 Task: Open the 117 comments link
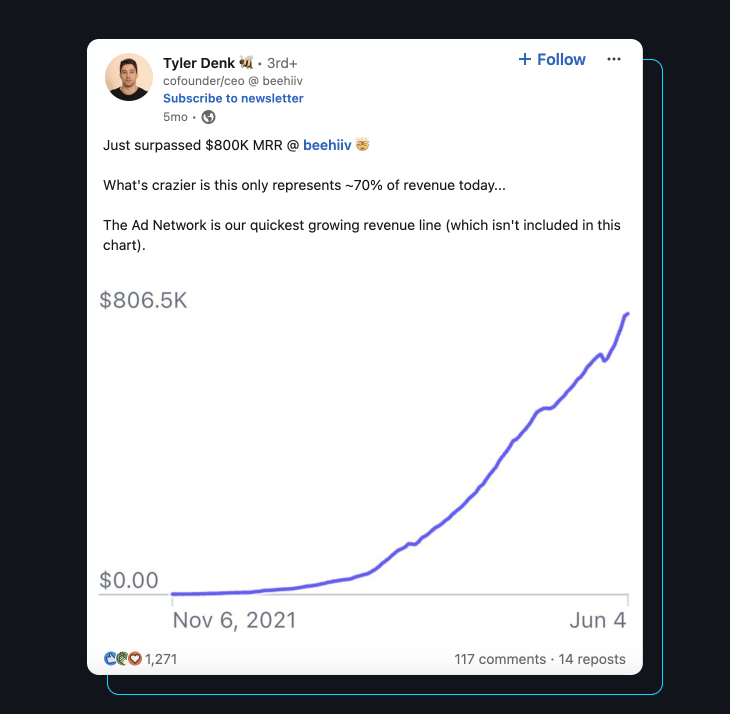pyautogui.click(x=498, y=659)
